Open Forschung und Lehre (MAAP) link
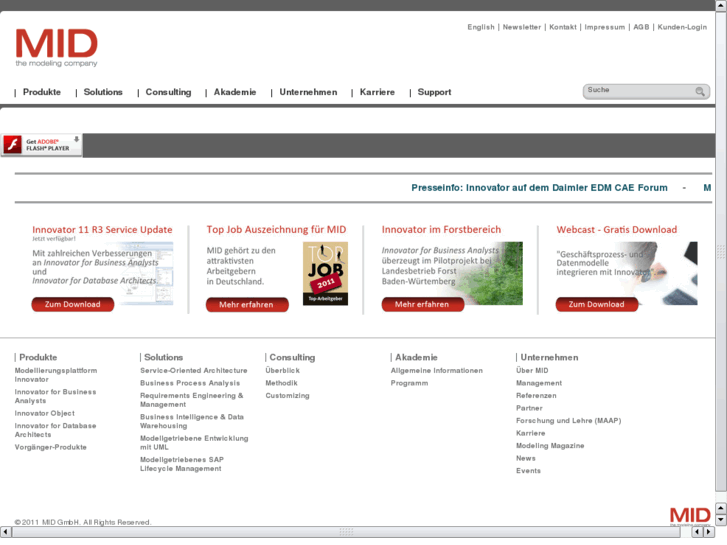 click(568, 421)
